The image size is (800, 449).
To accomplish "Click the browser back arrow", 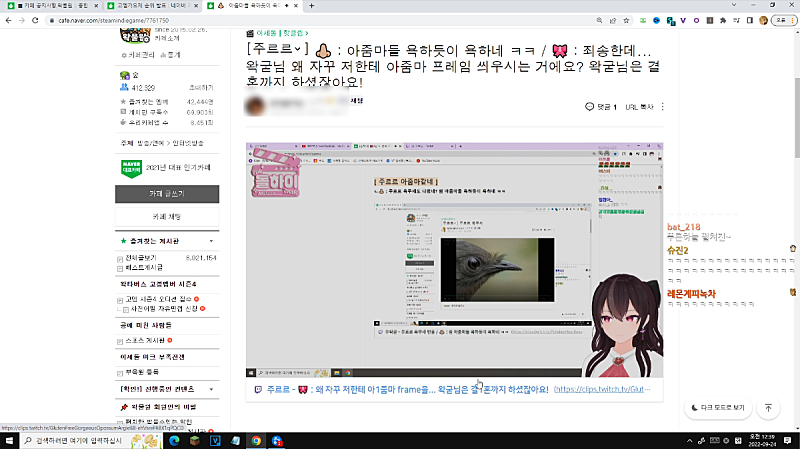I will point(10,19).
